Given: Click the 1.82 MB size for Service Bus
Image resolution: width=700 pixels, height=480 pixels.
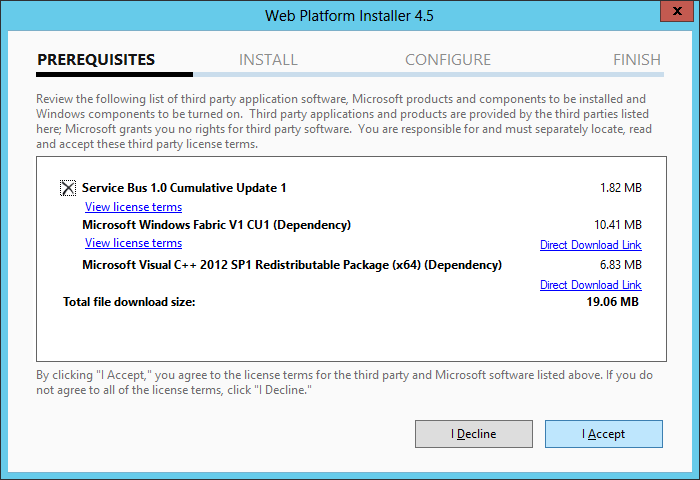Looking at the screenshot, I should (x=621, y=188).
